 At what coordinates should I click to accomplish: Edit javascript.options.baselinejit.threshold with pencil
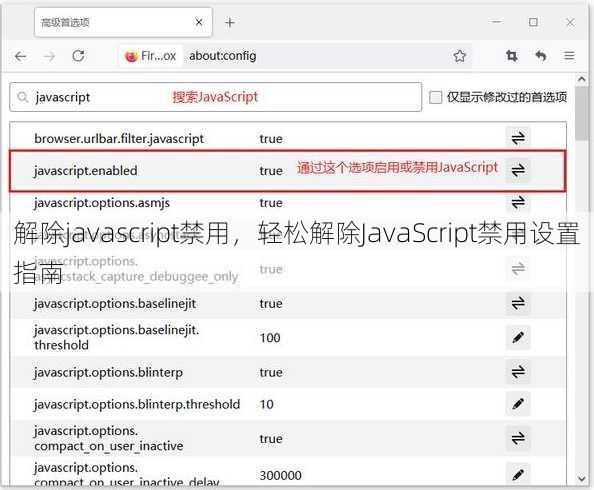click(x=518, y=337)
